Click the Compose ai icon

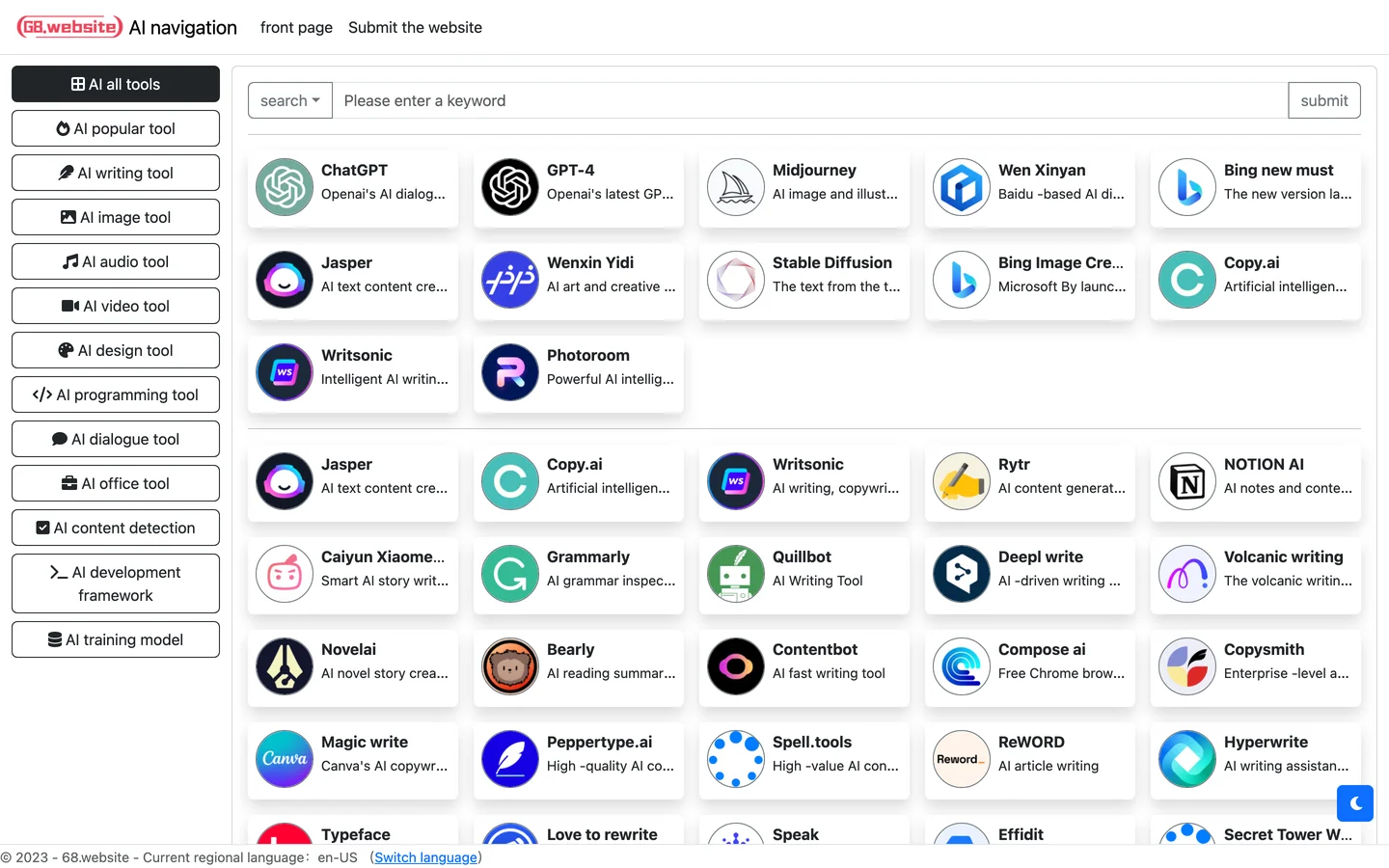pyautogui.click(x=962, y=666)
